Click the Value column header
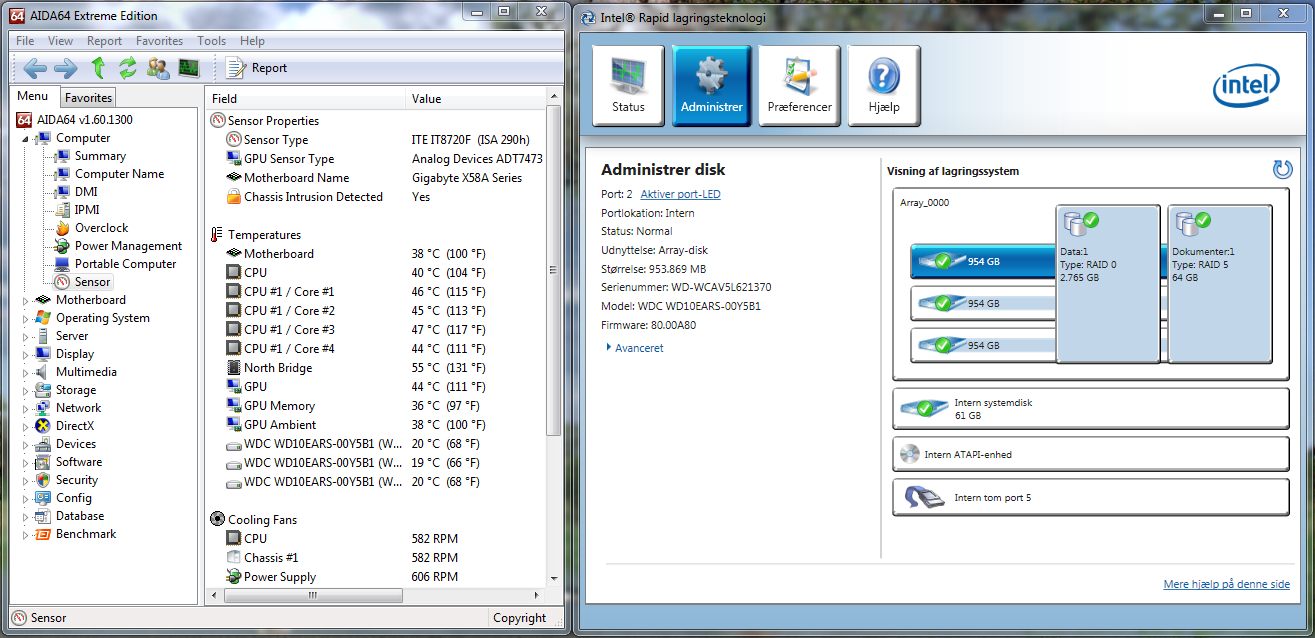This screenshot has width=1315, height=638. tap(477, 98)
